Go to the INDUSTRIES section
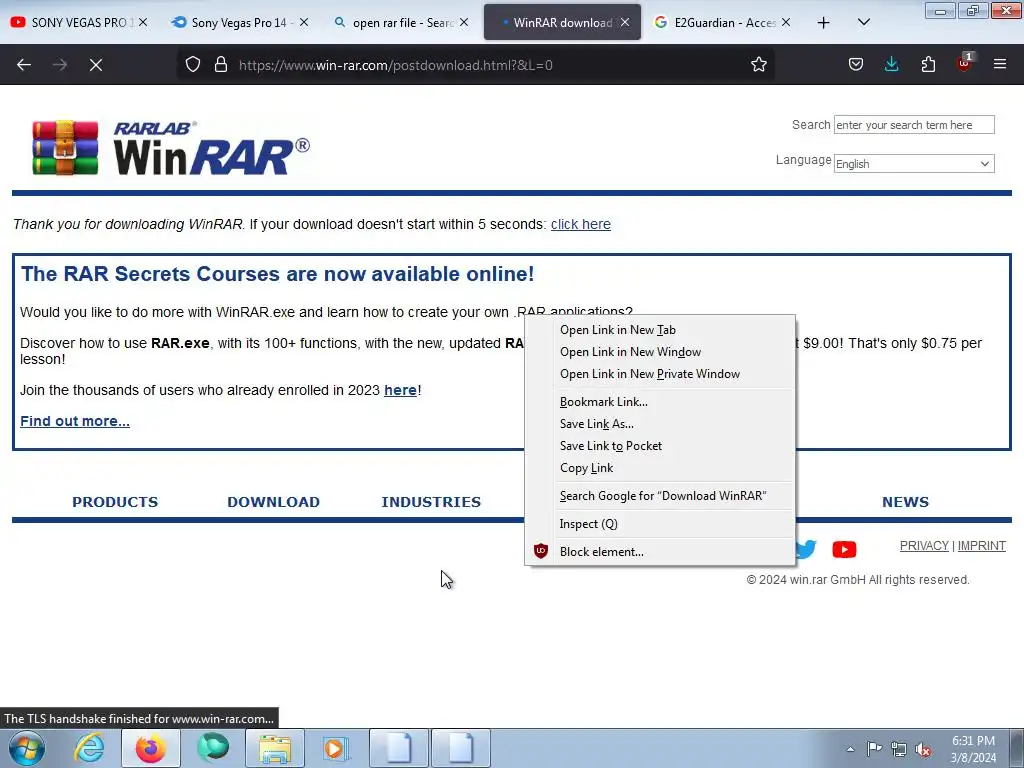The height and width of the screenshot is (768, 1024). [x=431, y=502]
